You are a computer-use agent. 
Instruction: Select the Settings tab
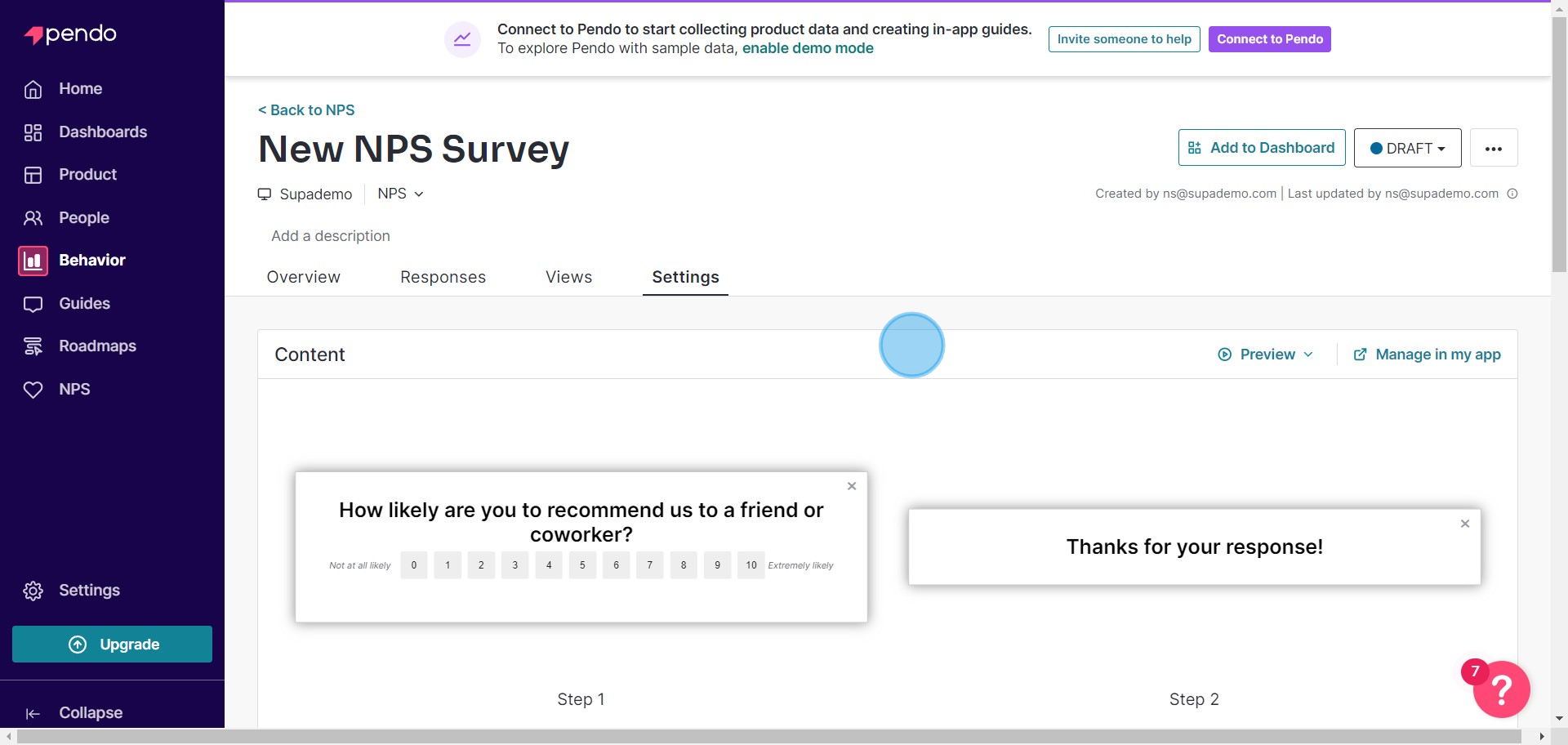685,277
